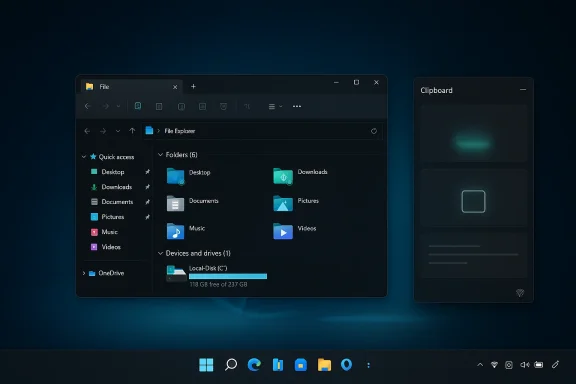Click the vertical dots overflow on the taskbar
This screenshot has width=576, height=384.
(x=368, y=365)
